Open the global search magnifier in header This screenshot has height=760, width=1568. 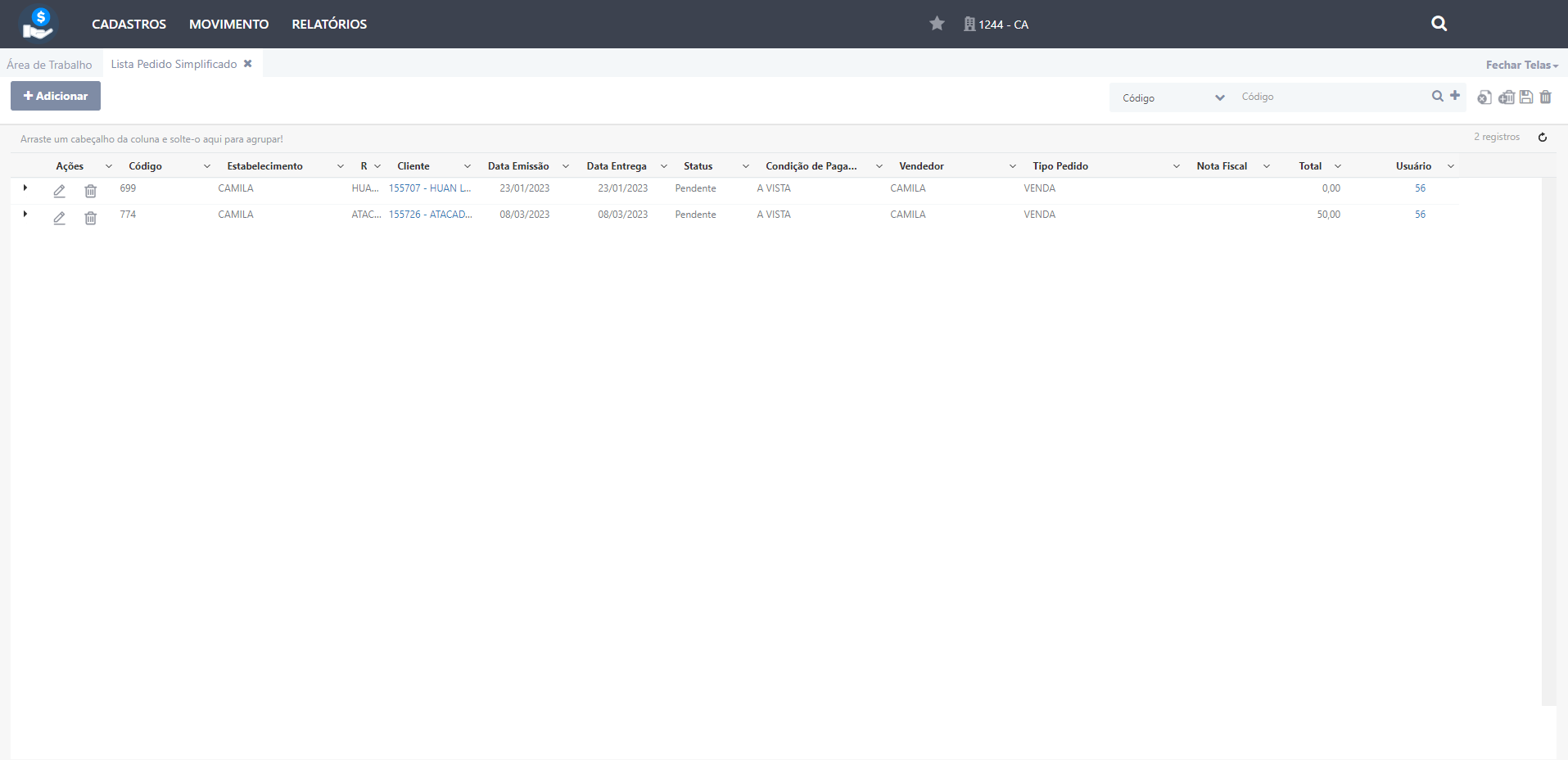point(1439,24)
